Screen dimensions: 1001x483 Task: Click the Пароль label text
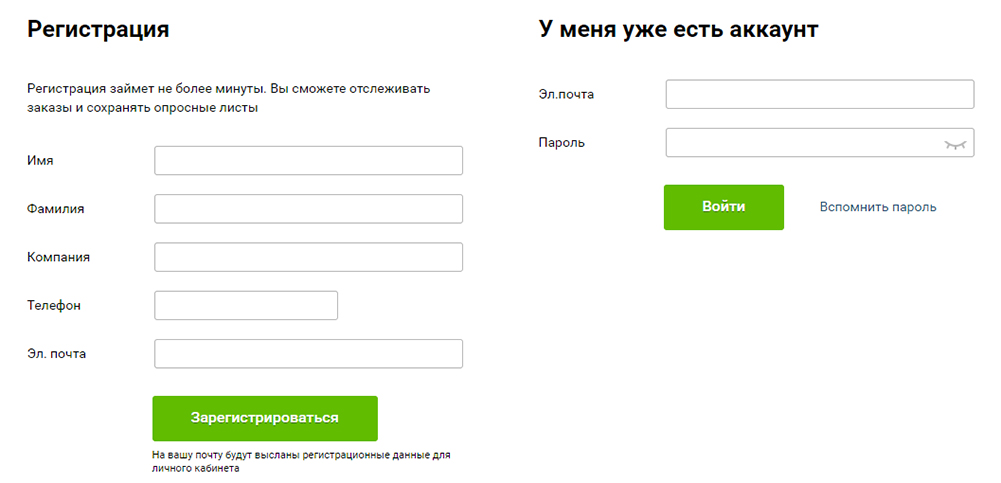coord(562,143)
